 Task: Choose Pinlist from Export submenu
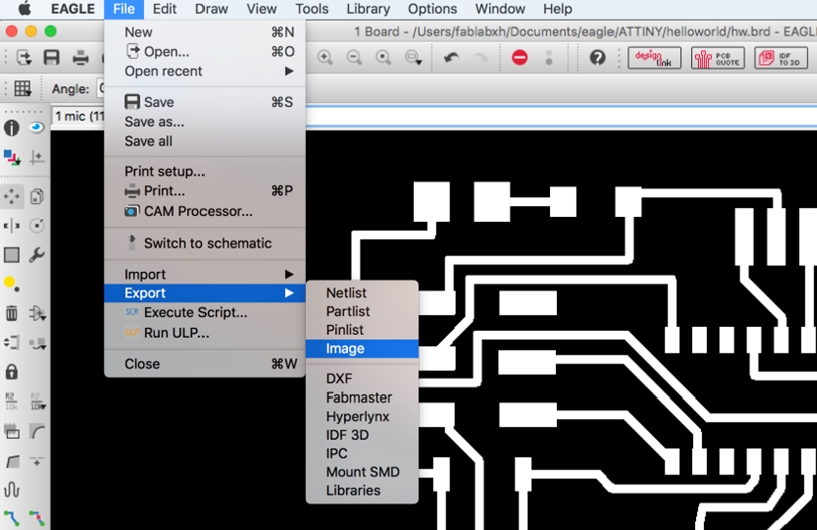(x=362, y=330)
